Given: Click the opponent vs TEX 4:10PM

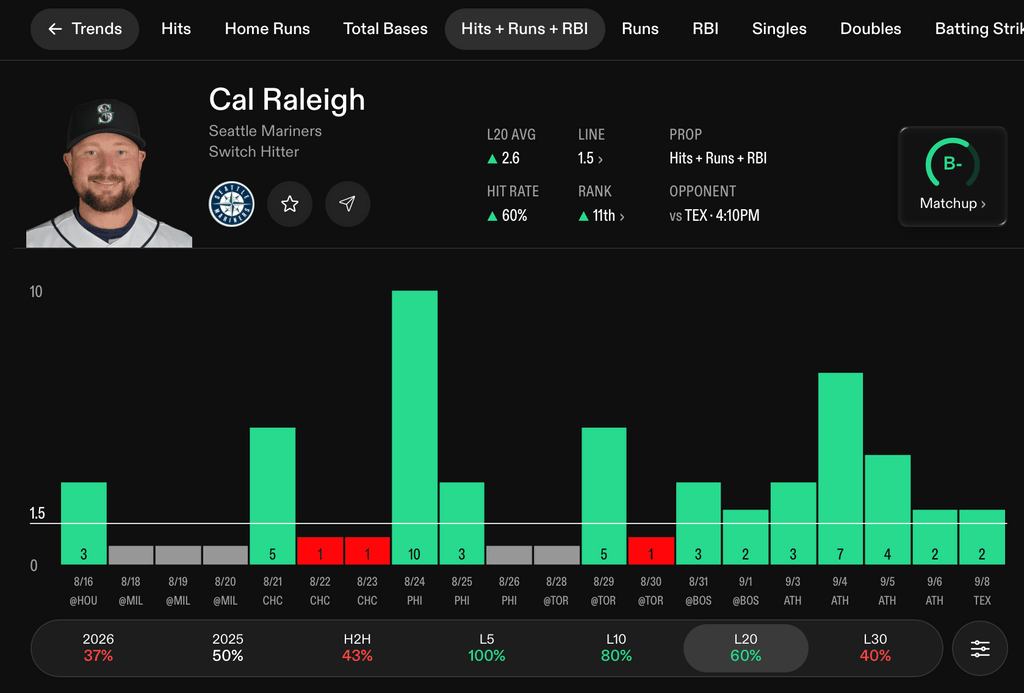Looking at the screenshot, I should coord(714,216).
